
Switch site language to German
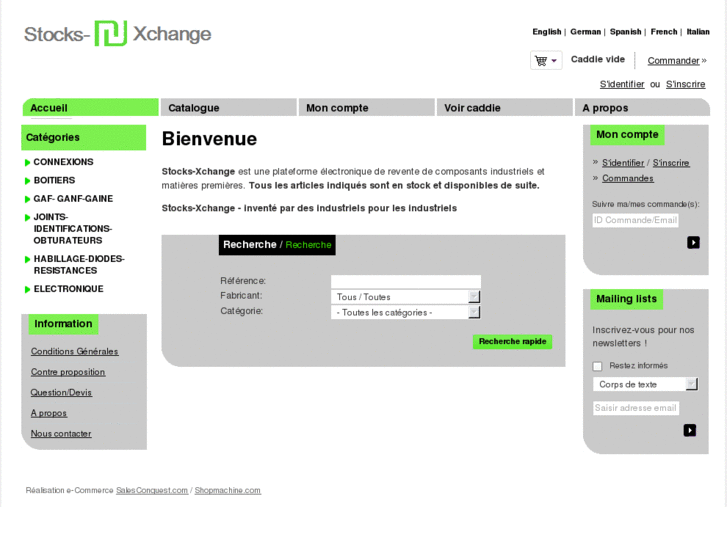586,32
